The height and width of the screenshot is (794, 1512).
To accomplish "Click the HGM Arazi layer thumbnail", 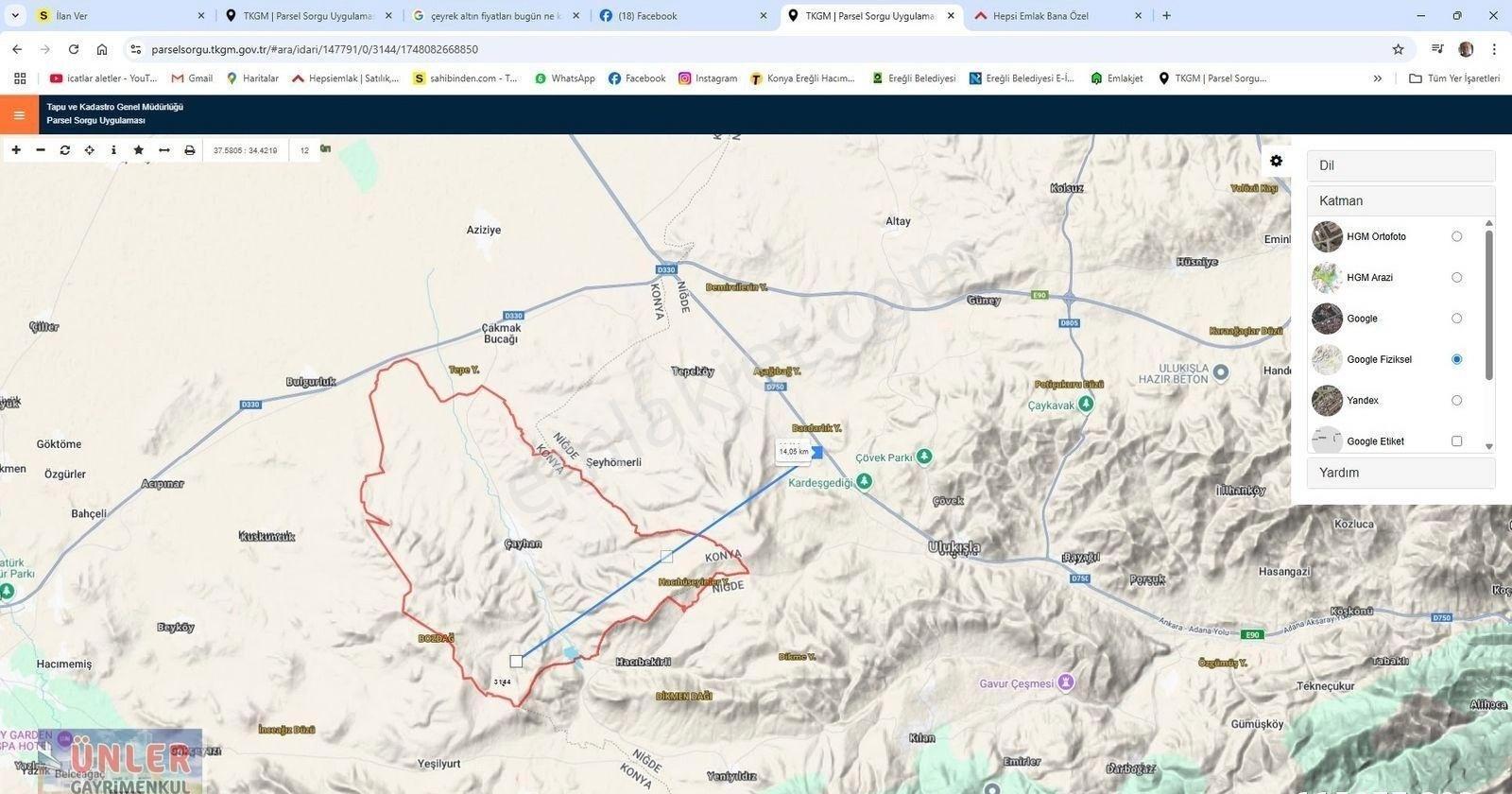I will click(x=1327, y=278).
